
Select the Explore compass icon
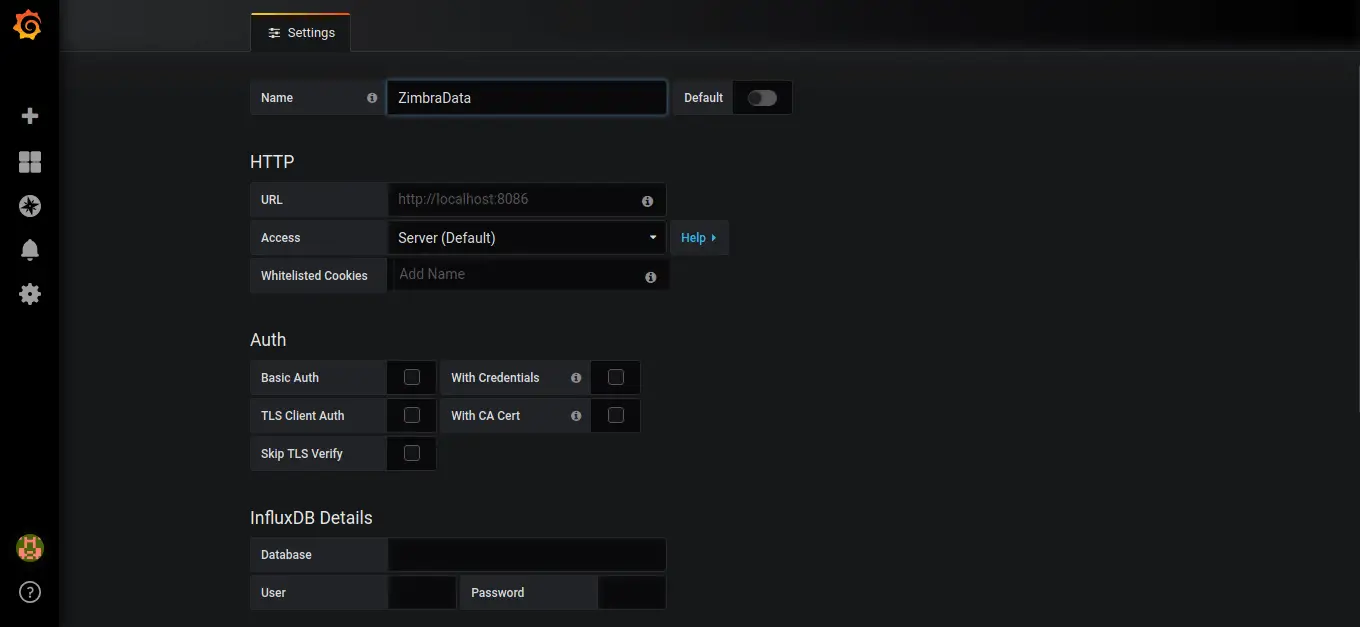tap(29, 206)
